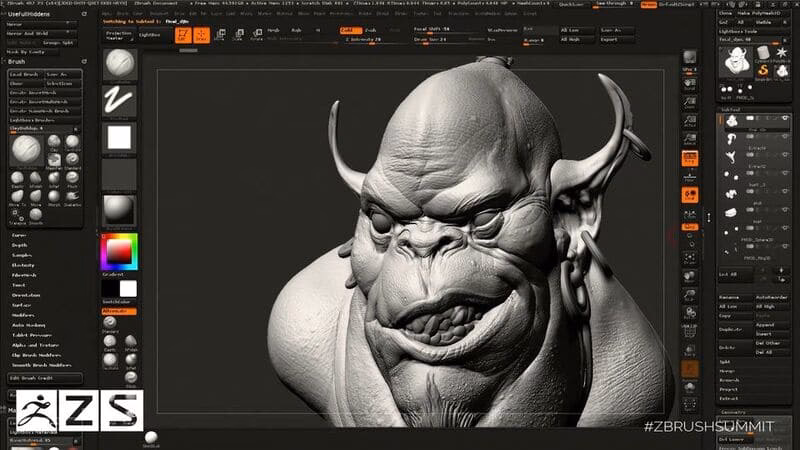
Task: Toggle Local transformations on right shelf
Action: [x=690, y=195]
